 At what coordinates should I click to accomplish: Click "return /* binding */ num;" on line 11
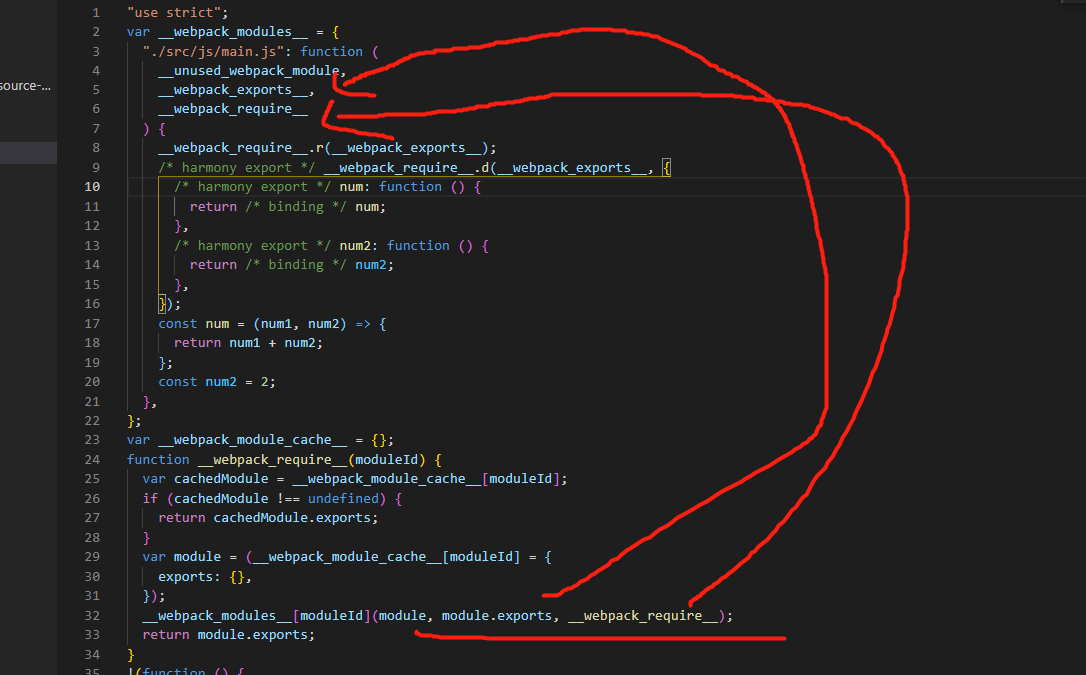(x=287, y=206)
